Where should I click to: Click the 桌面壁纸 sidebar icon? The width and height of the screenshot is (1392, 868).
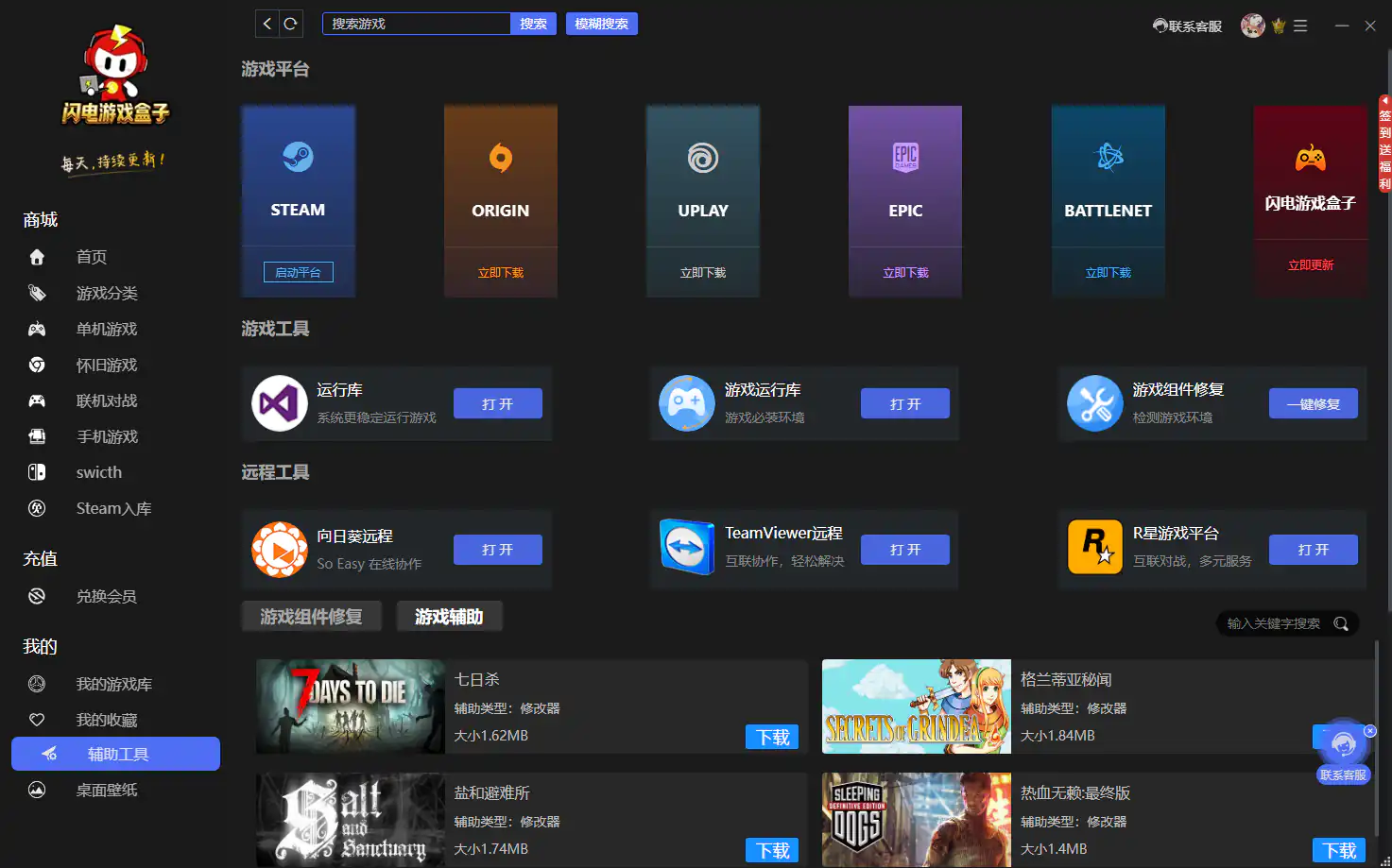(37, 790)
